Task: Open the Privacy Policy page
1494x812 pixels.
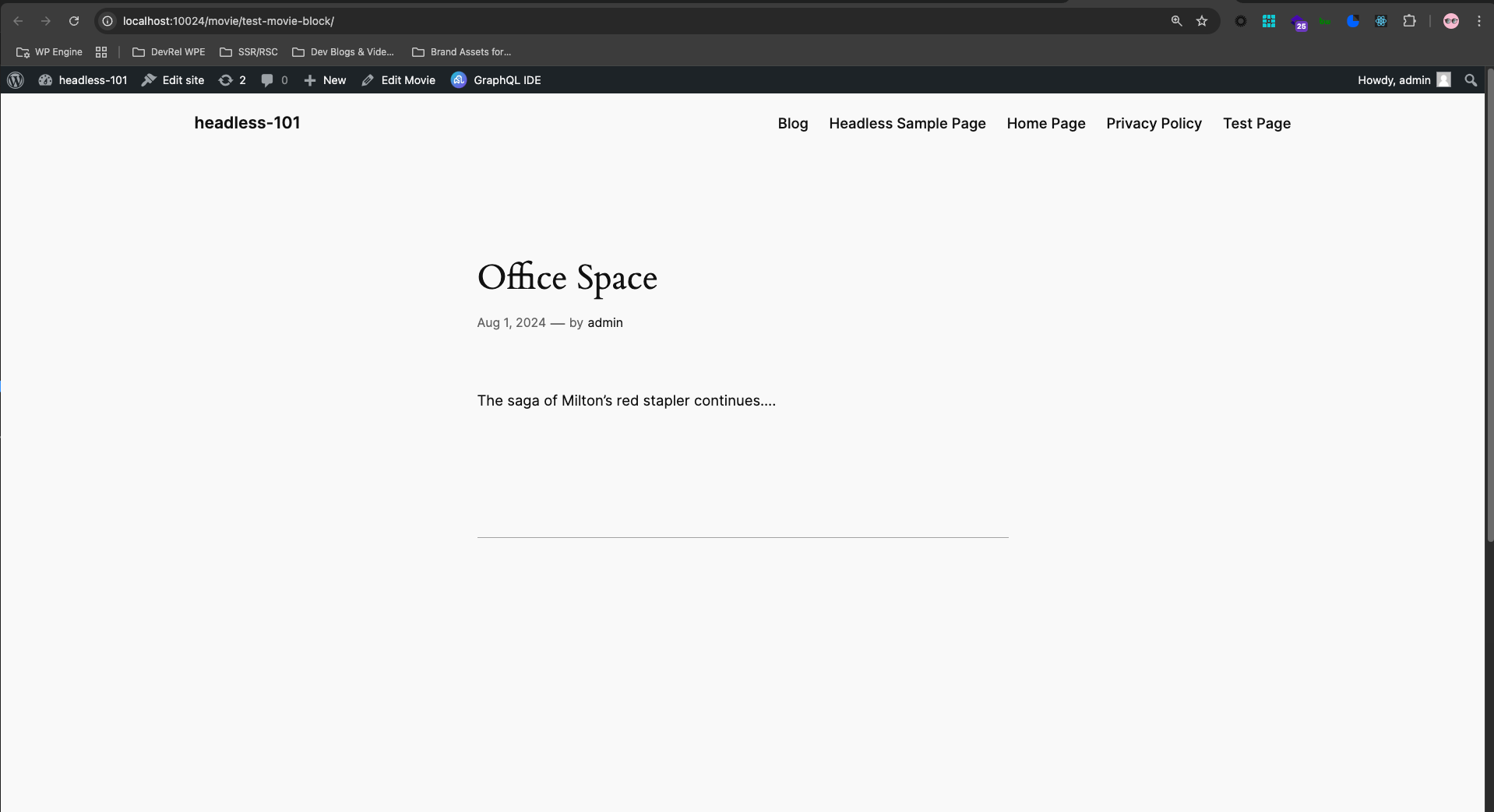Action: tap(1154, 124)
